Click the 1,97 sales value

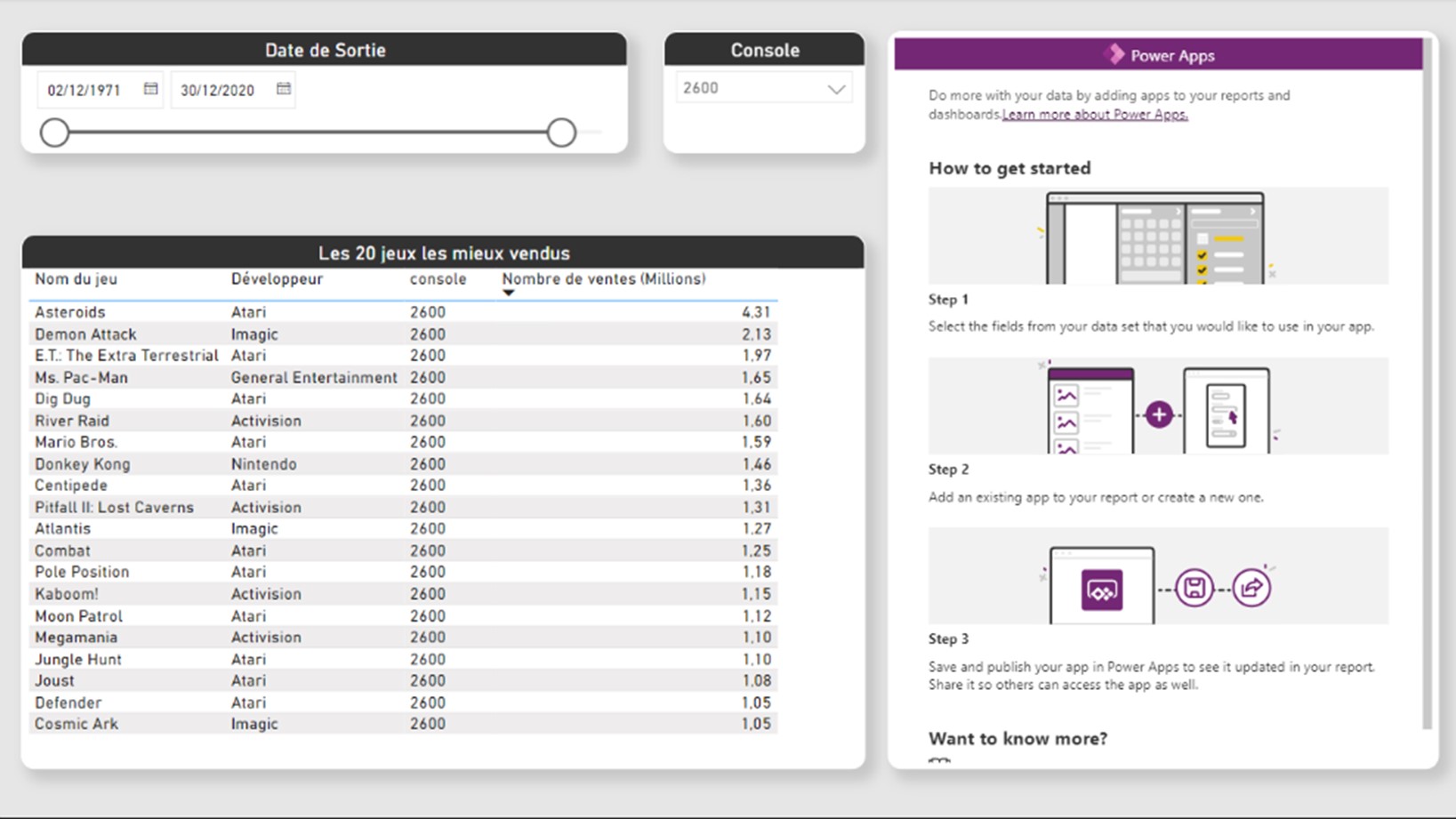(x=756, y=356)
